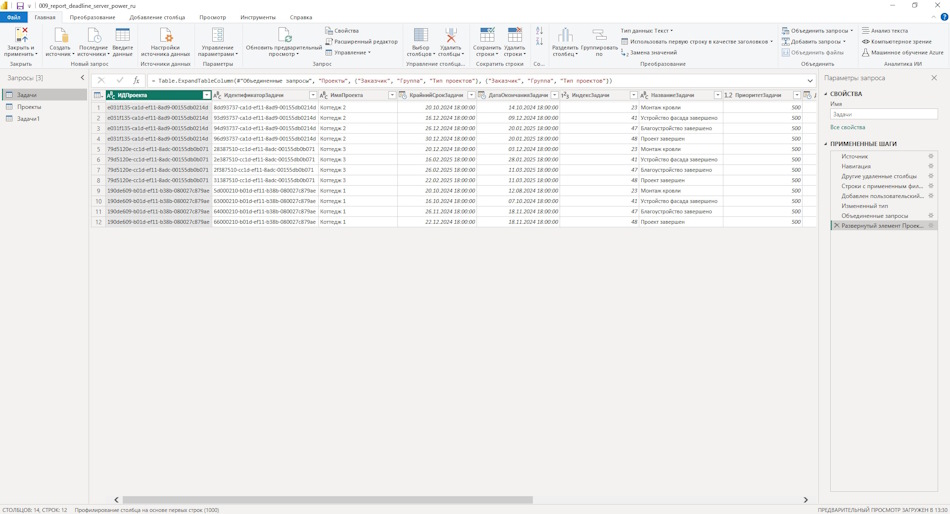Collapse the ПРИМЕНЕННЫЕ ШАГИ section
Screen dimensions: 950x514
[826, 144]
